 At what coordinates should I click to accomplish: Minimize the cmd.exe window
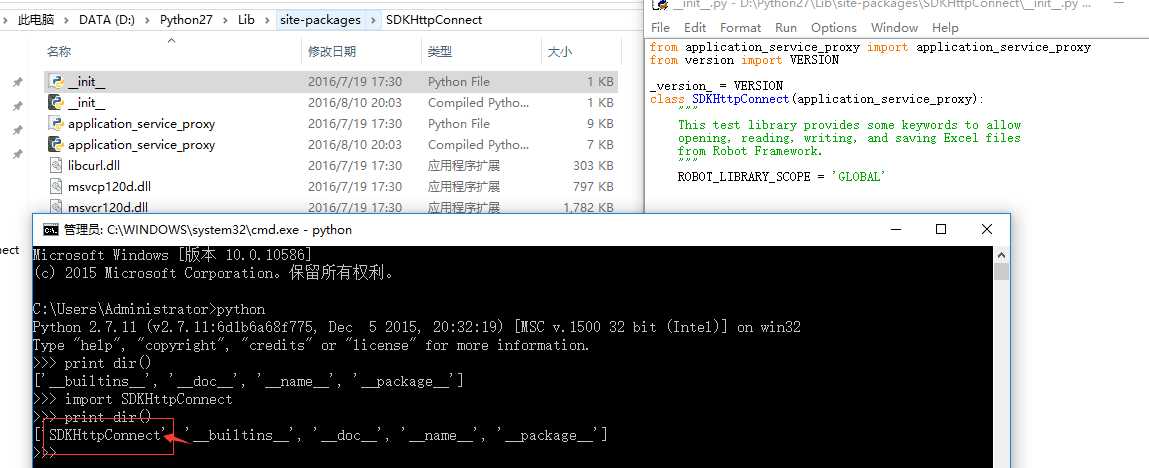[x=895, y=229]
